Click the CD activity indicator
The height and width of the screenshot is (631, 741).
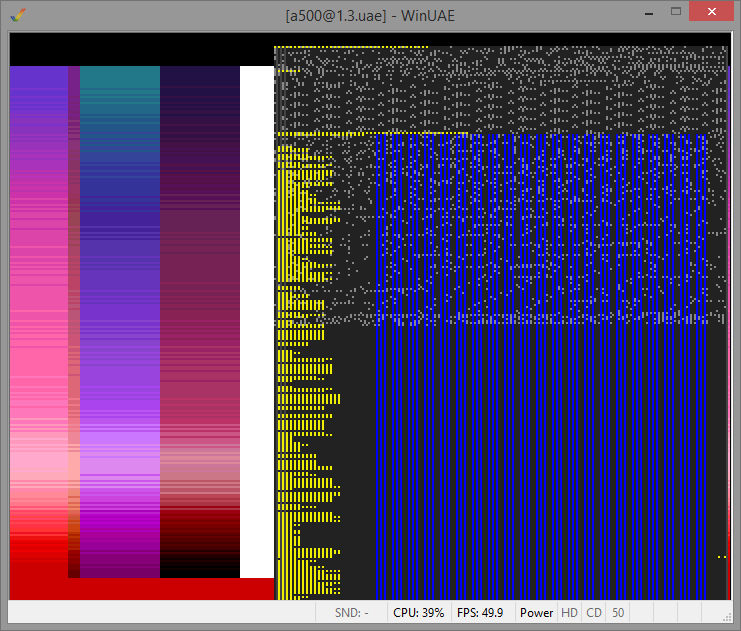[594, 613]
